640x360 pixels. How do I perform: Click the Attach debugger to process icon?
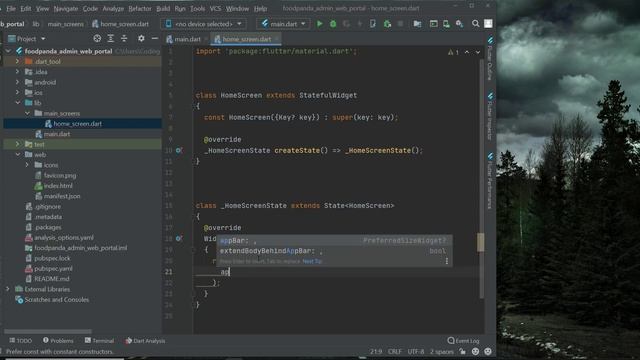[x=387, y=24]
